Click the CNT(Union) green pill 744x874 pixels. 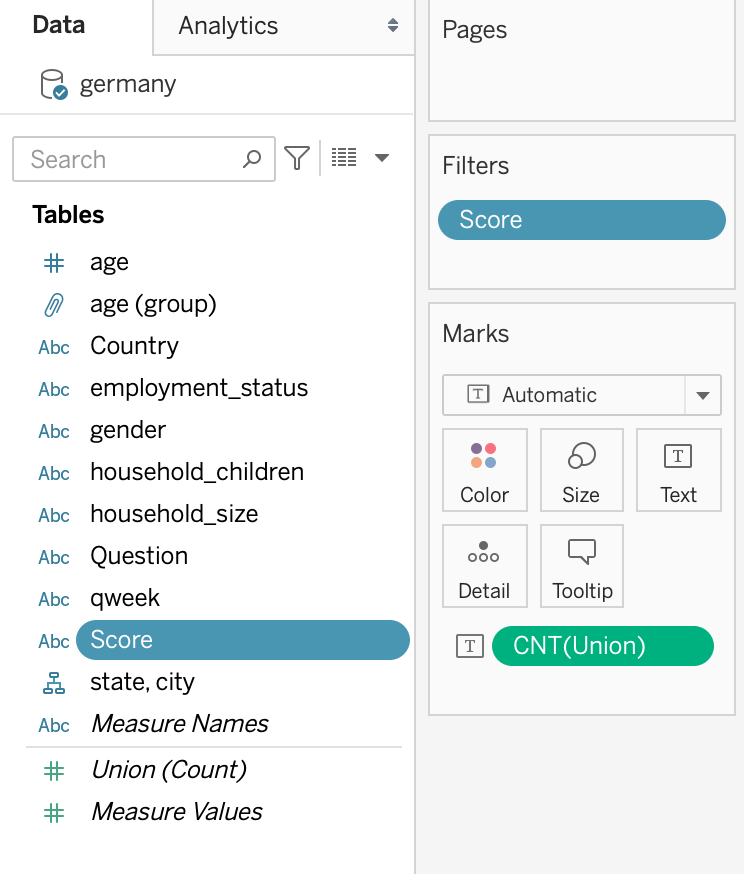pos(602,646)
